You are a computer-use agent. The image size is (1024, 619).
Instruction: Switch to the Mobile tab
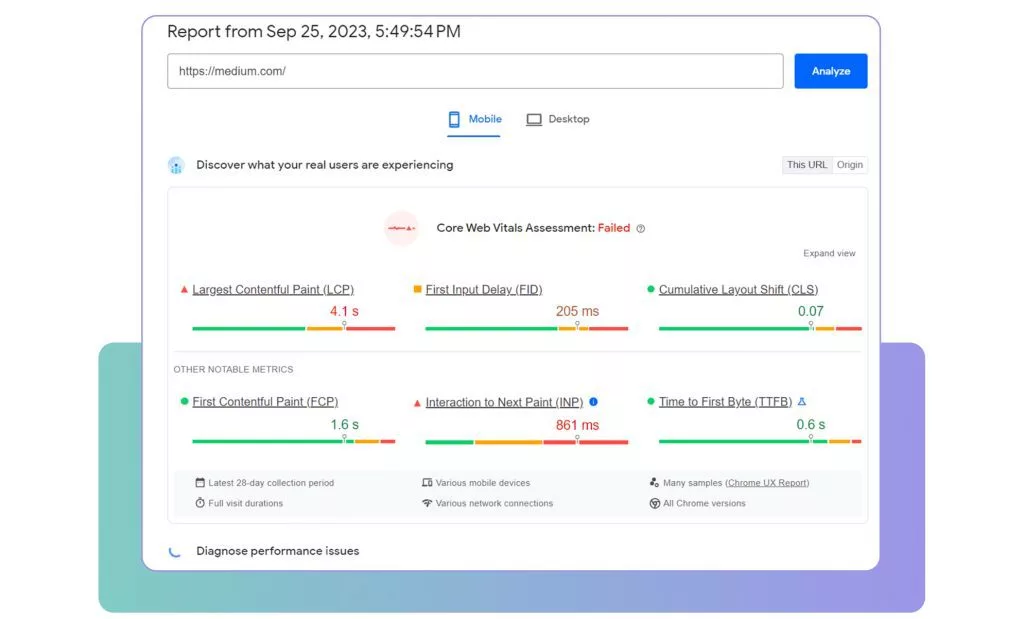(x=475, y=119)
